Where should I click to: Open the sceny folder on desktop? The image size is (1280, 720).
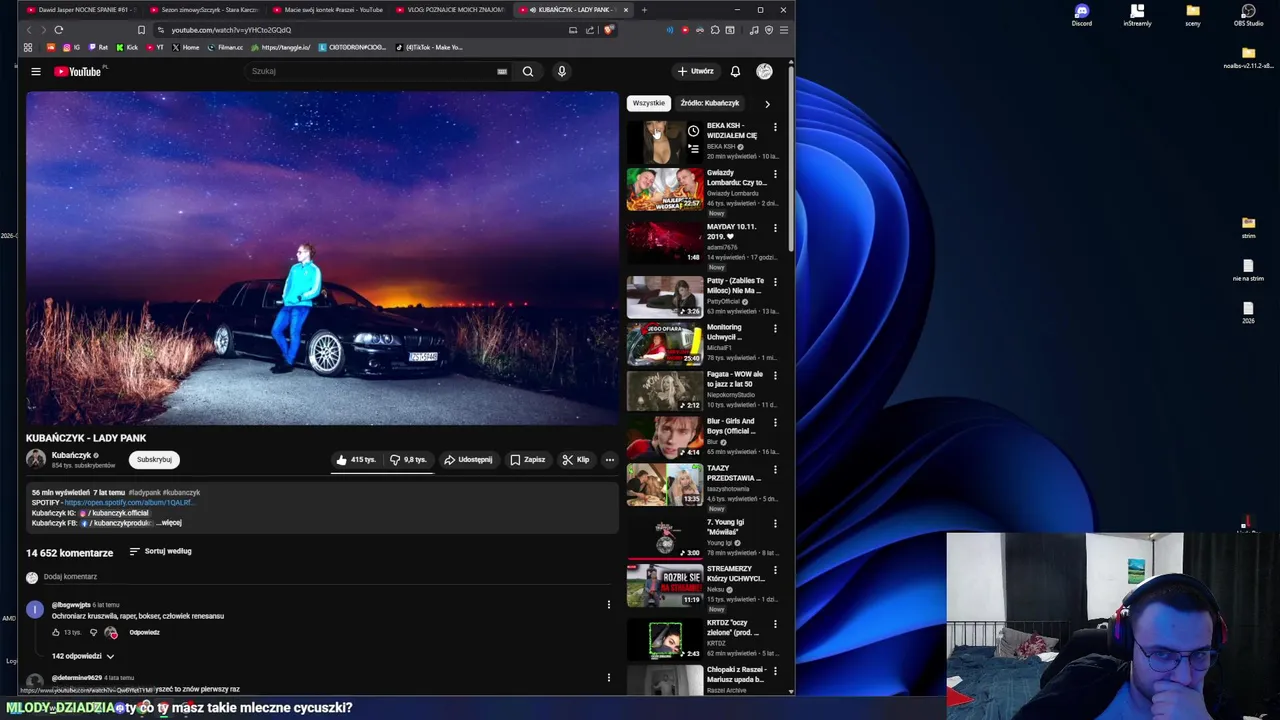[x=1193, y=15]
